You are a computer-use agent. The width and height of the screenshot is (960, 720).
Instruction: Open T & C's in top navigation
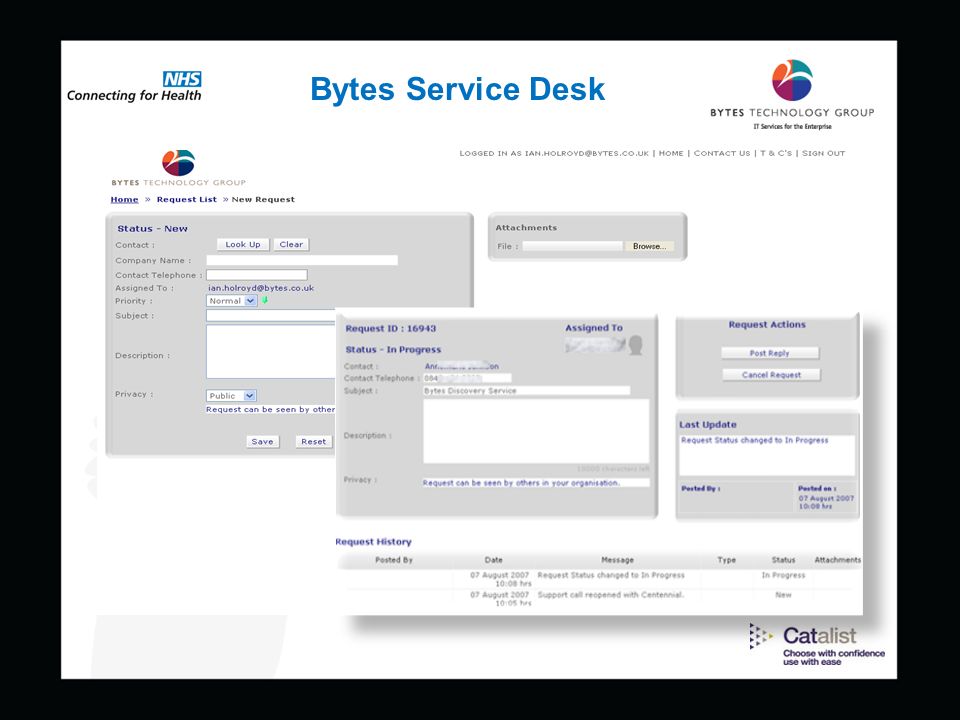[x=776, y=153]
